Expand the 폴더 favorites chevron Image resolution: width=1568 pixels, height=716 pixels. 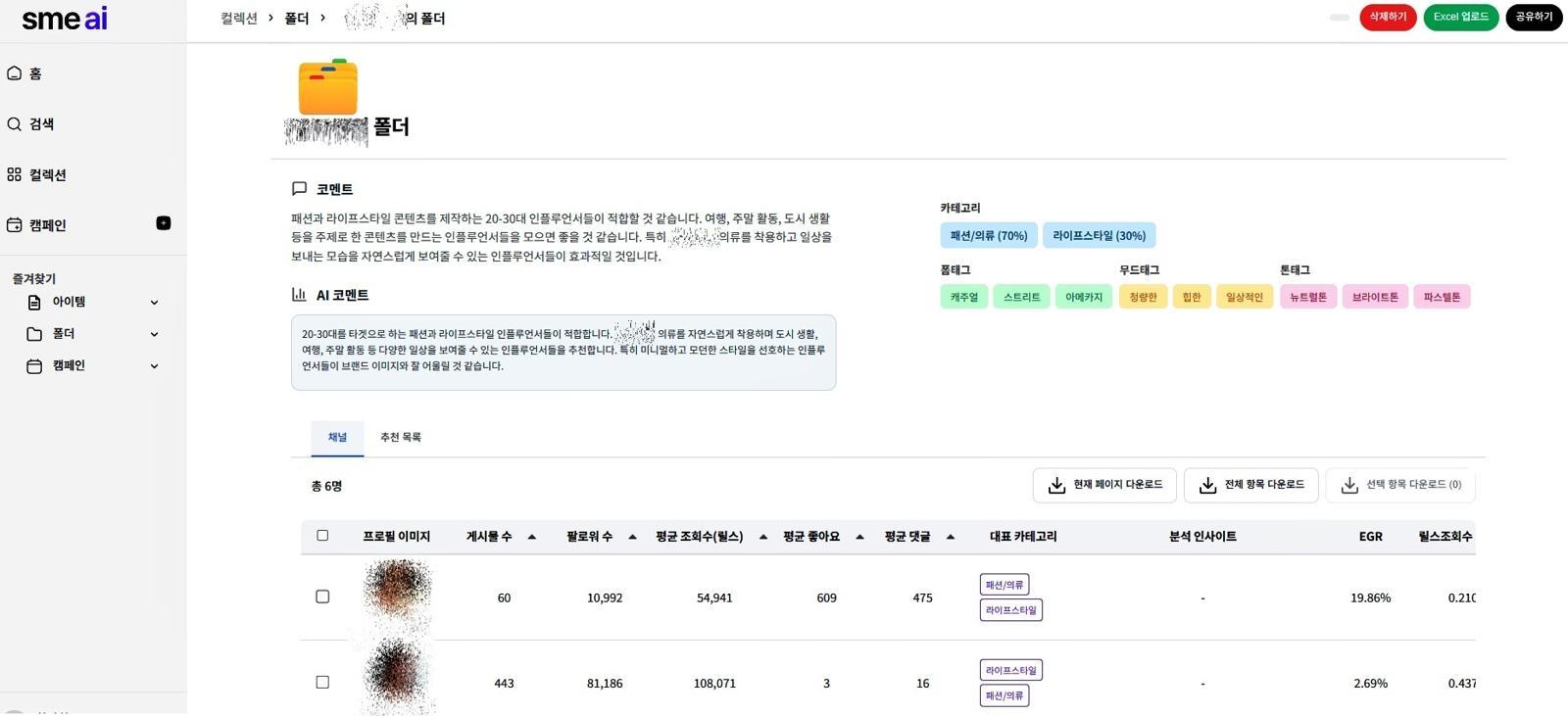(x=154, y=334)
